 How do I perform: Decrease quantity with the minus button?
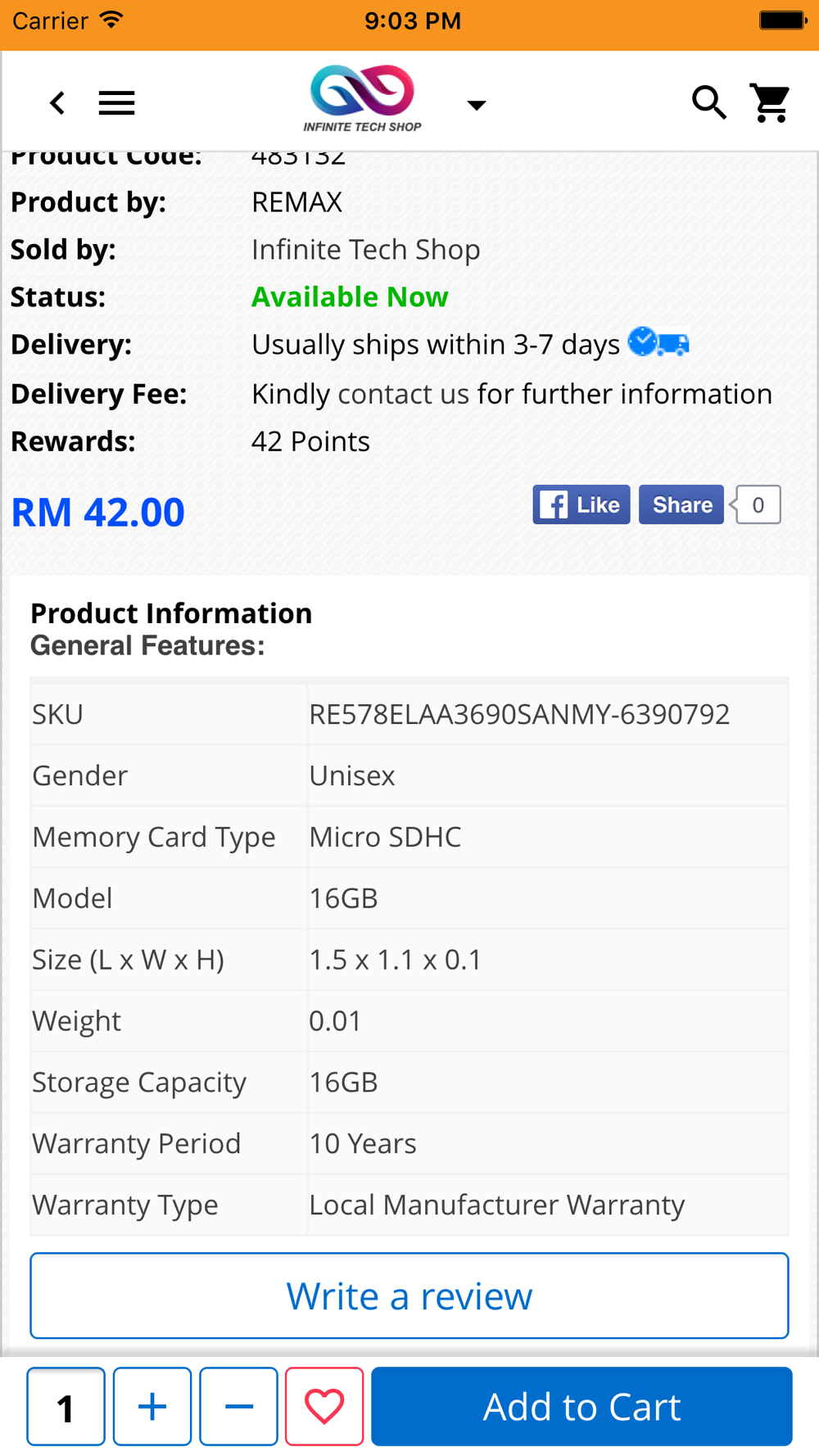pos(238,1406)
